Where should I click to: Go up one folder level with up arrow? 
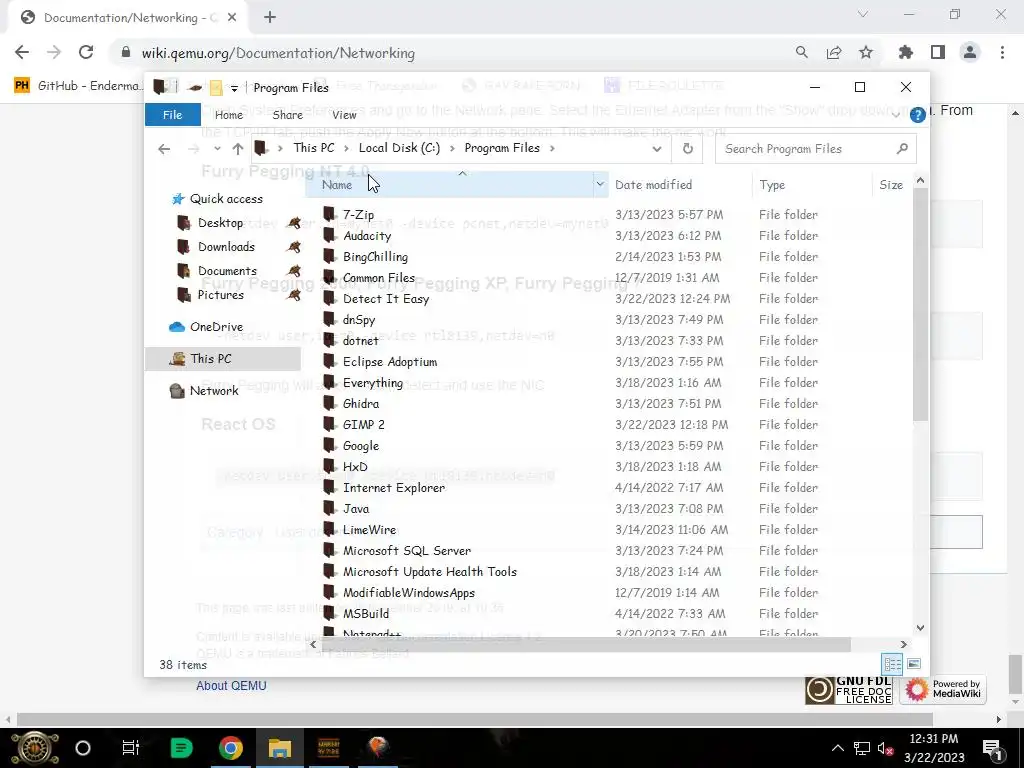[x=238, y=149]
